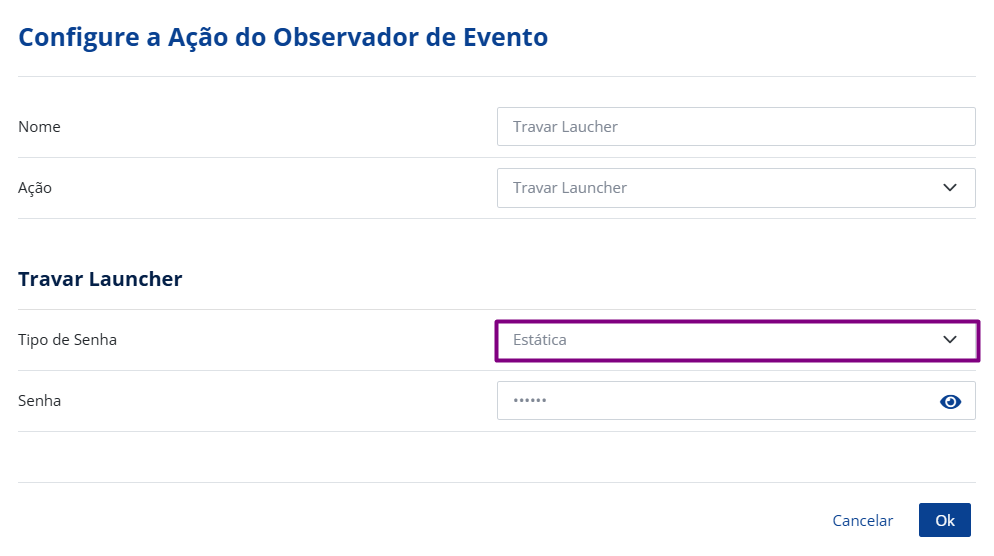The width and height of the screenshot is (994, 556).
Task: Click the masked password dots
Action: tap(530, 402)
